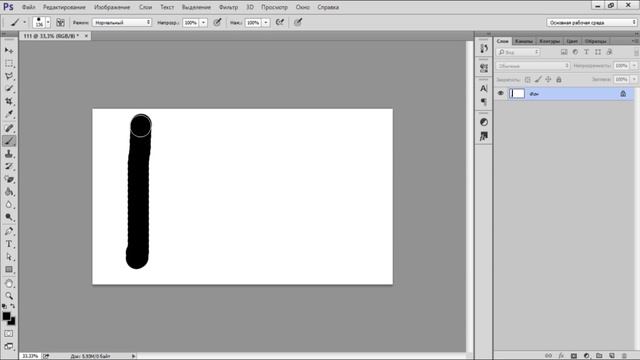The image size is (640, 360).
Task: Open the brush preset picker dropdown
Action: pos(48,22)
